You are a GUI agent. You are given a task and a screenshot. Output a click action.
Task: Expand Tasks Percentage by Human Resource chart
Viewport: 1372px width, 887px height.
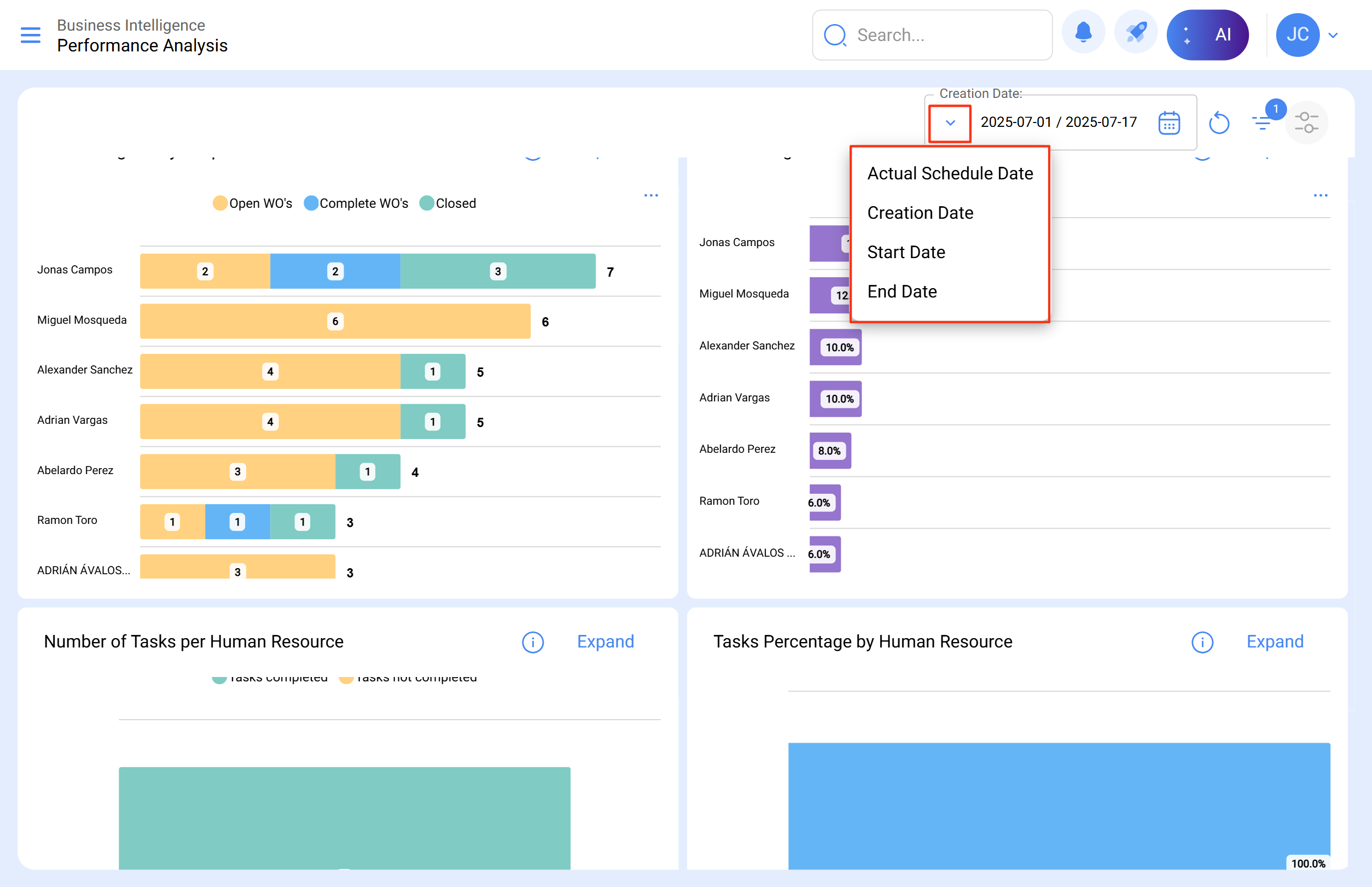coord(1275,641)
